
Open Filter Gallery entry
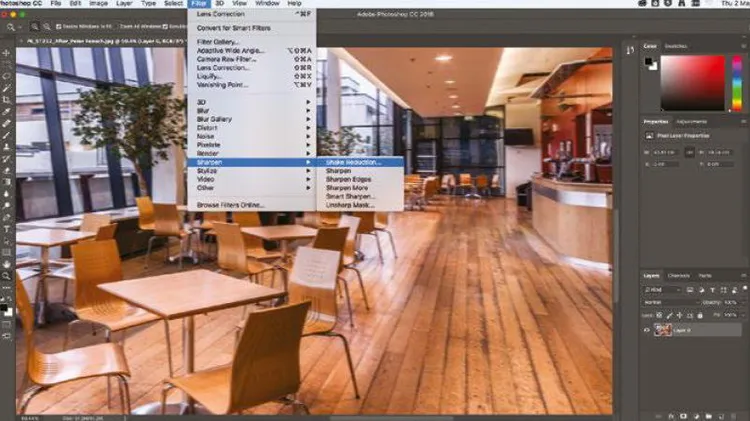pos(252,42)
